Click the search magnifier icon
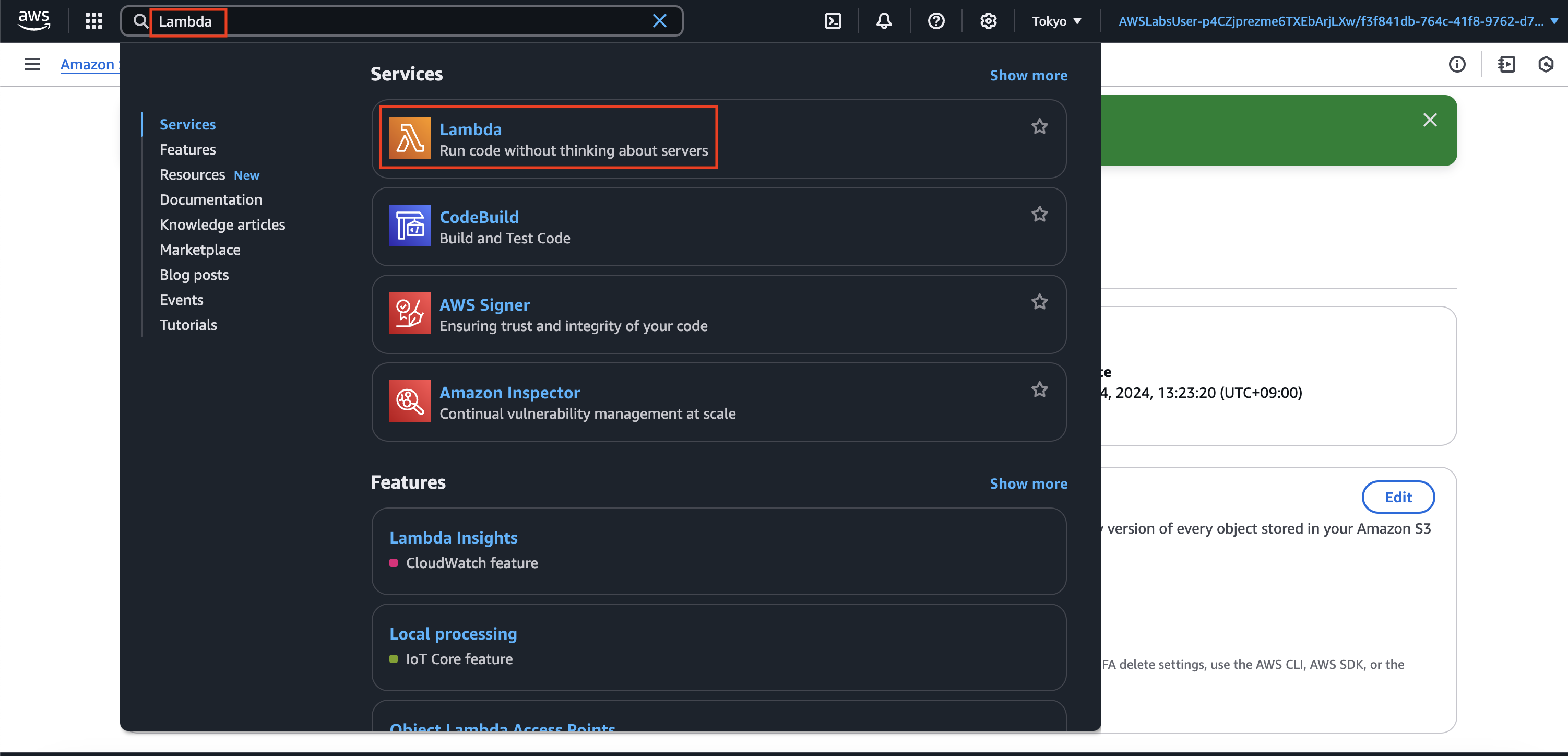Viewport: 1568px width, 756px height. [x=140, y=21]
